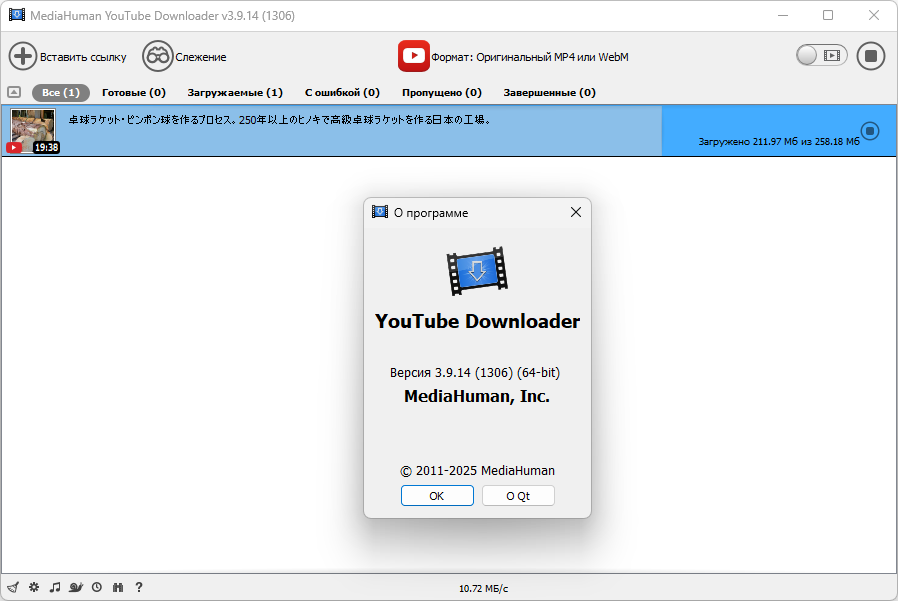Toggle the video mode switch
Image resolution: width=898 pixels, height=601 pixels.
[x=821, y=56]
